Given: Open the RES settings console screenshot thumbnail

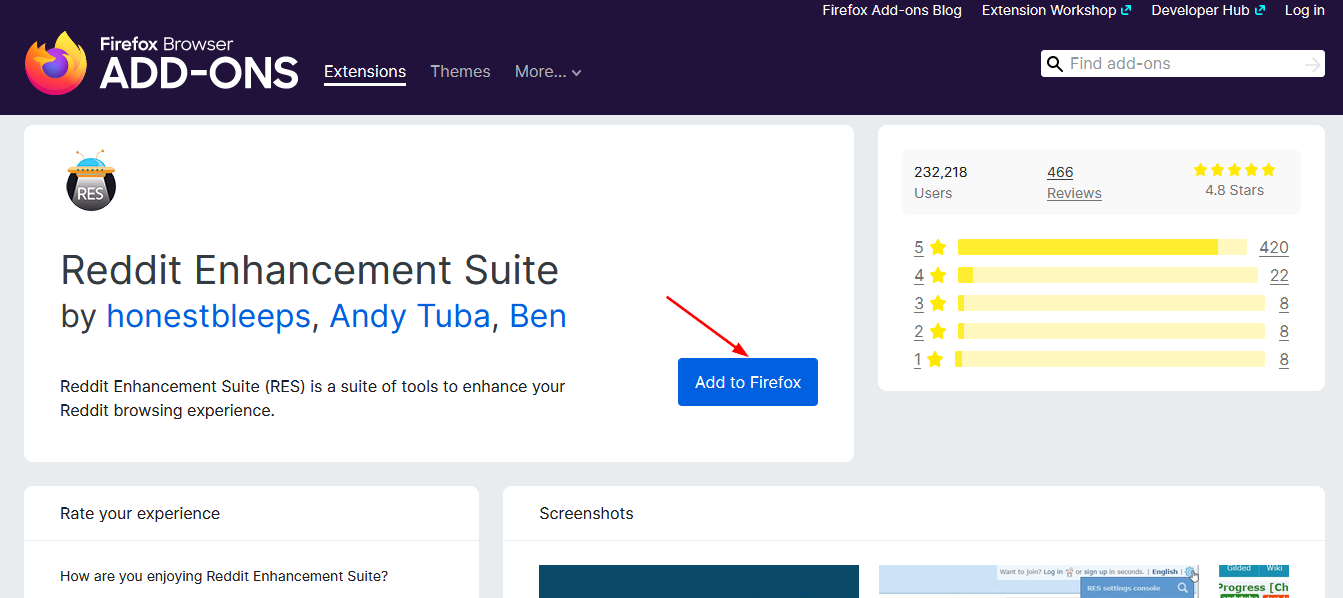Looking at the screenshot, I should click(1039, 581).
